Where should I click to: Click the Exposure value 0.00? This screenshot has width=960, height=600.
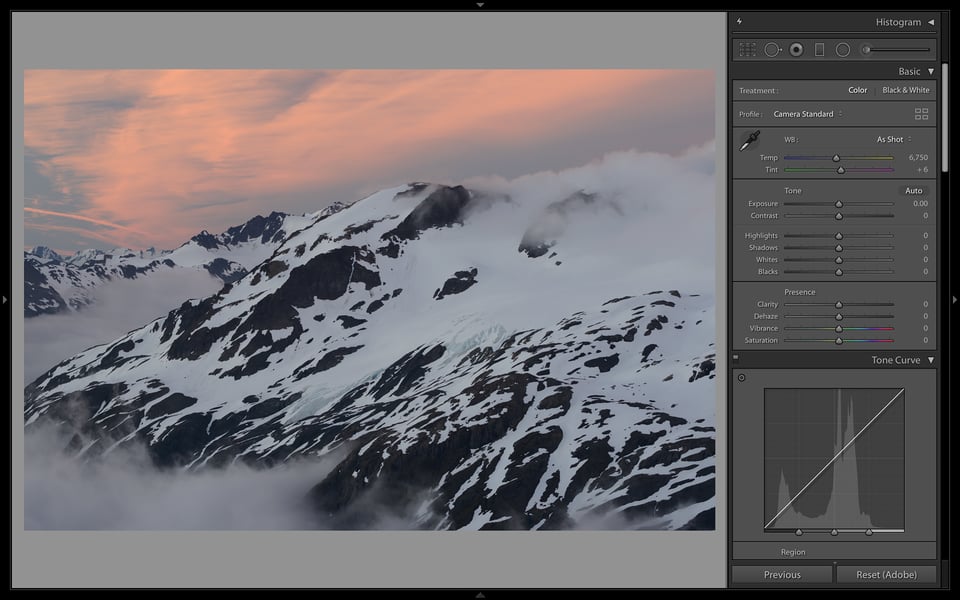(920, 203)
